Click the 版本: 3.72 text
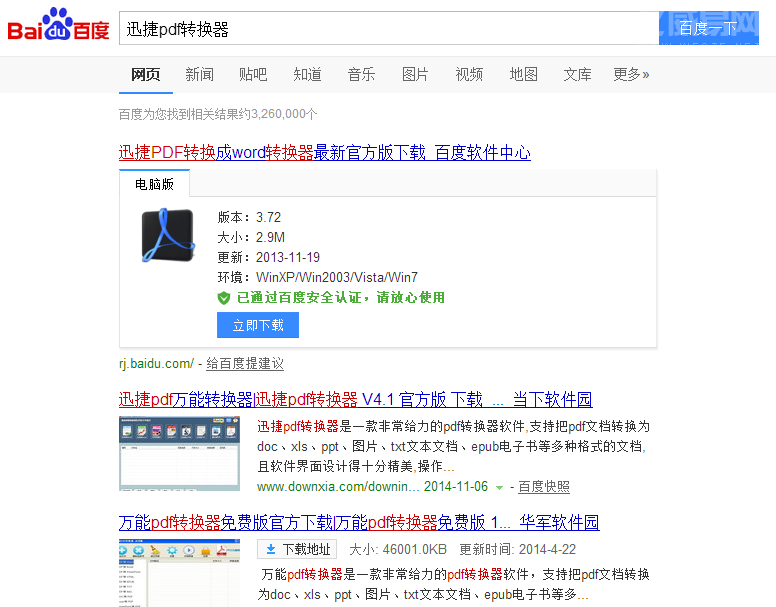 (249, 217)
